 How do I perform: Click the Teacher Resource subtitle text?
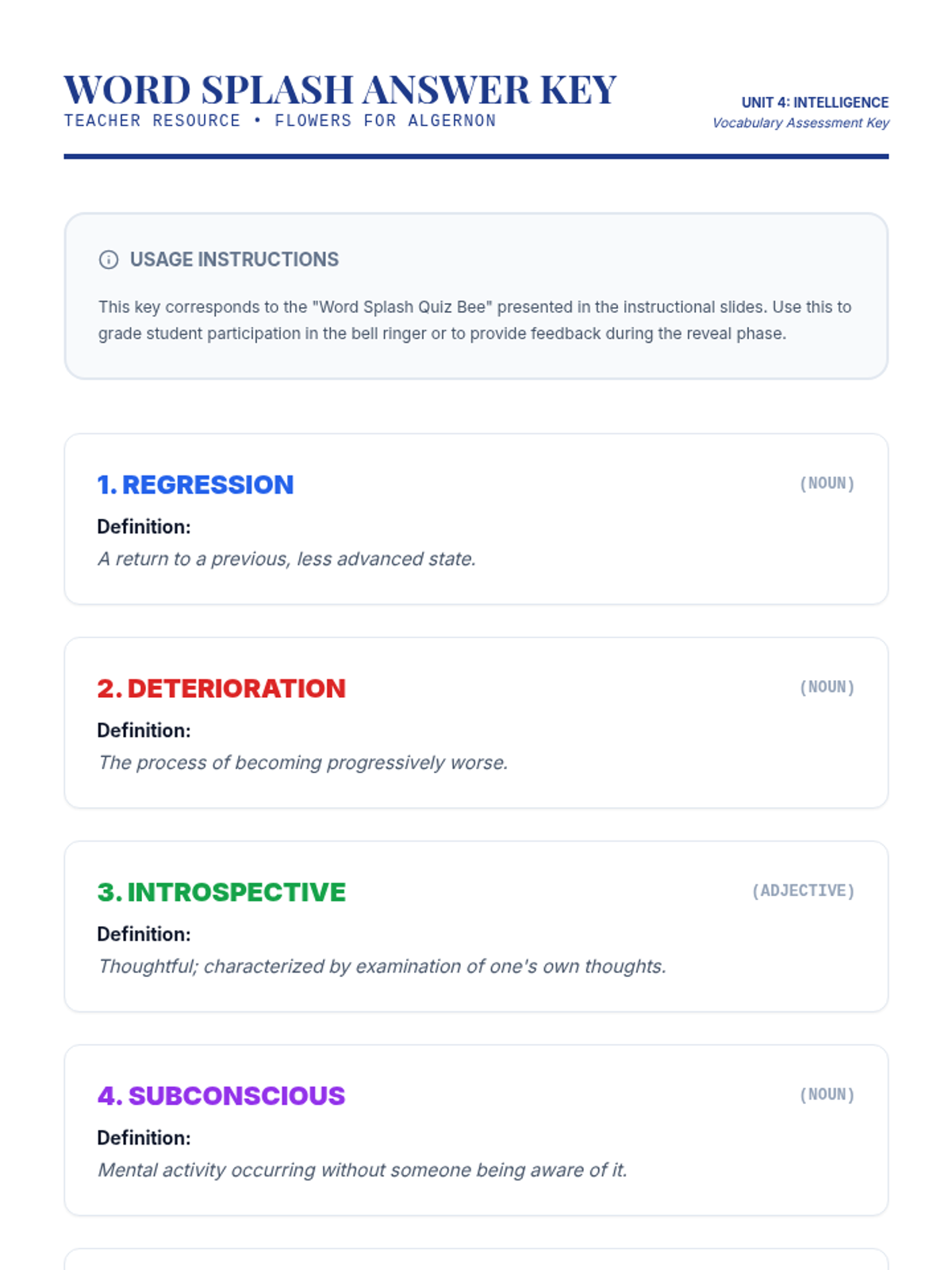point(279,121)
